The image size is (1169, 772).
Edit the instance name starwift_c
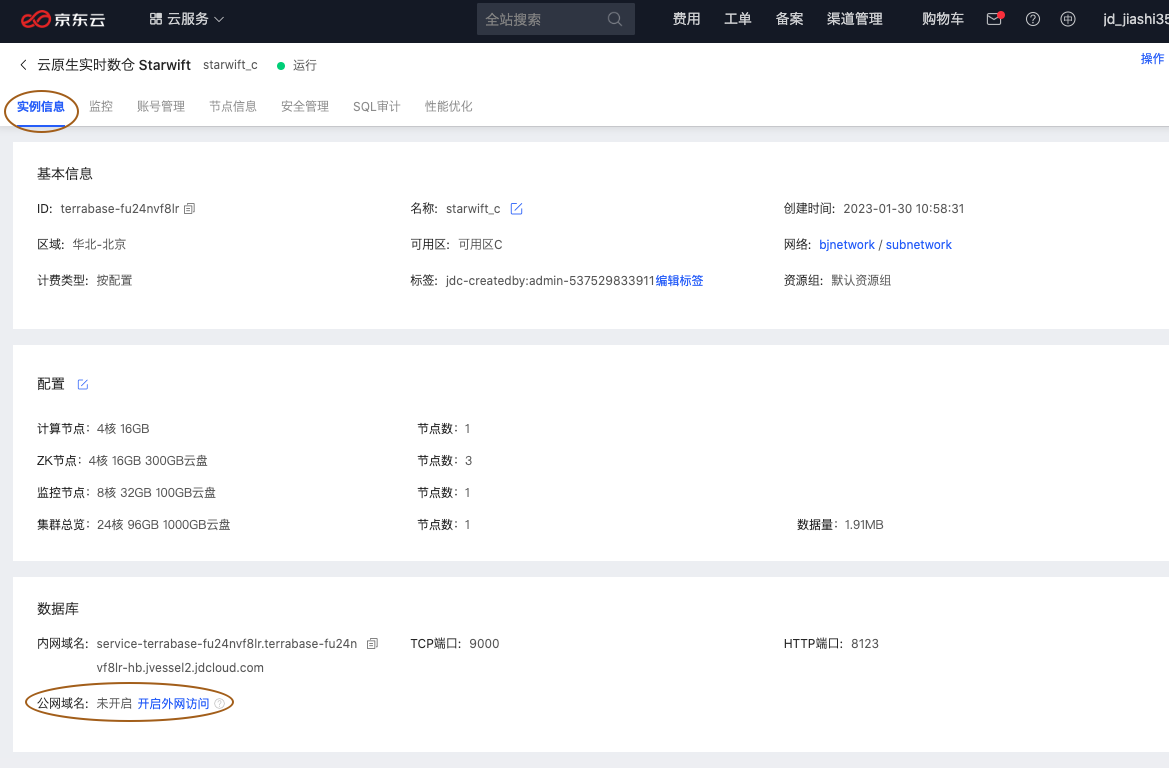517,209
